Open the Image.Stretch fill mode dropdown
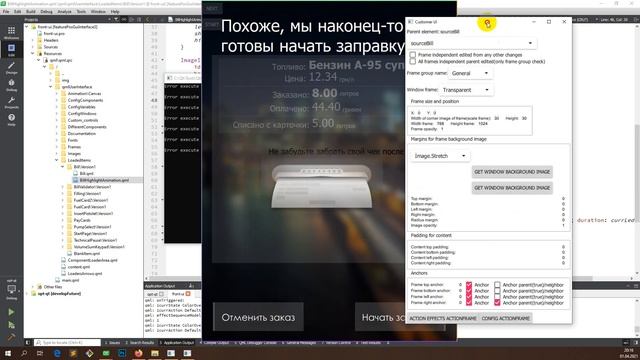The height and width of the screenshot is (360, 640). click(x=440, y=156)
